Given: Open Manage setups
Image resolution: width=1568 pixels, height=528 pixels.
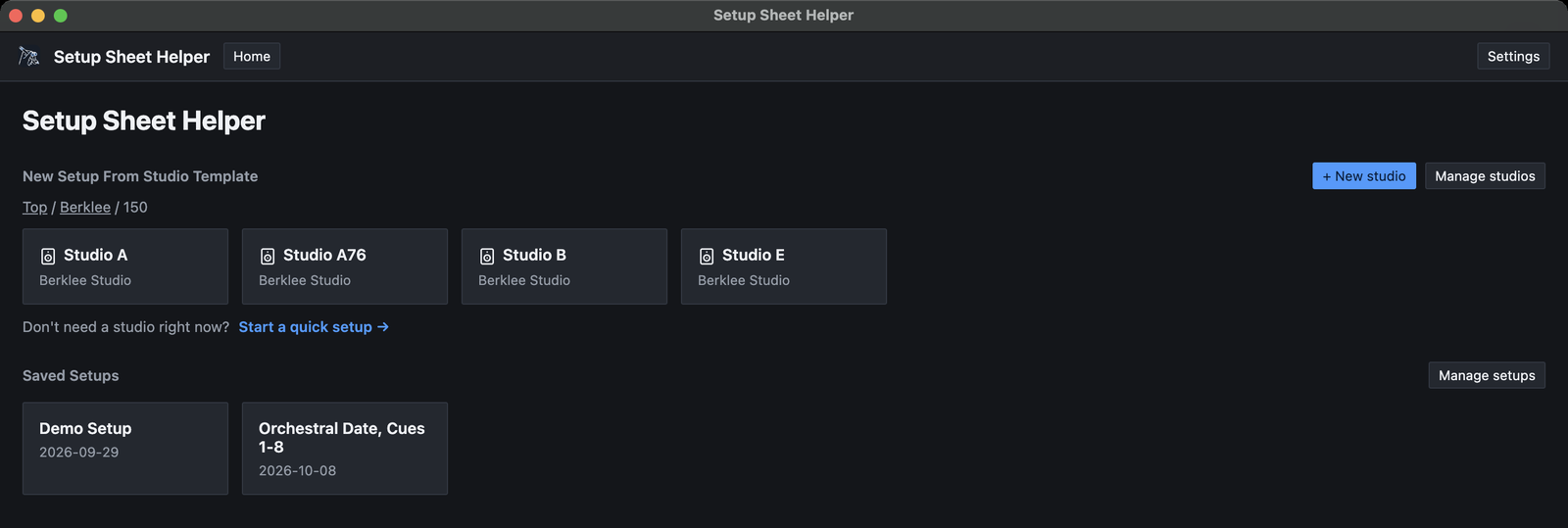Looking at the screenshot, I should 1487,375.
